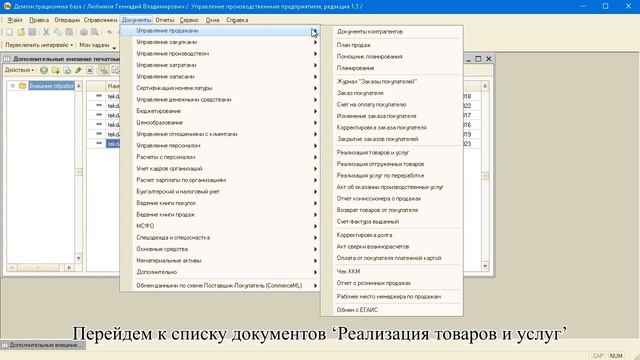Click Дополнительные внешние taskbar window button

(x=43, y=345)
